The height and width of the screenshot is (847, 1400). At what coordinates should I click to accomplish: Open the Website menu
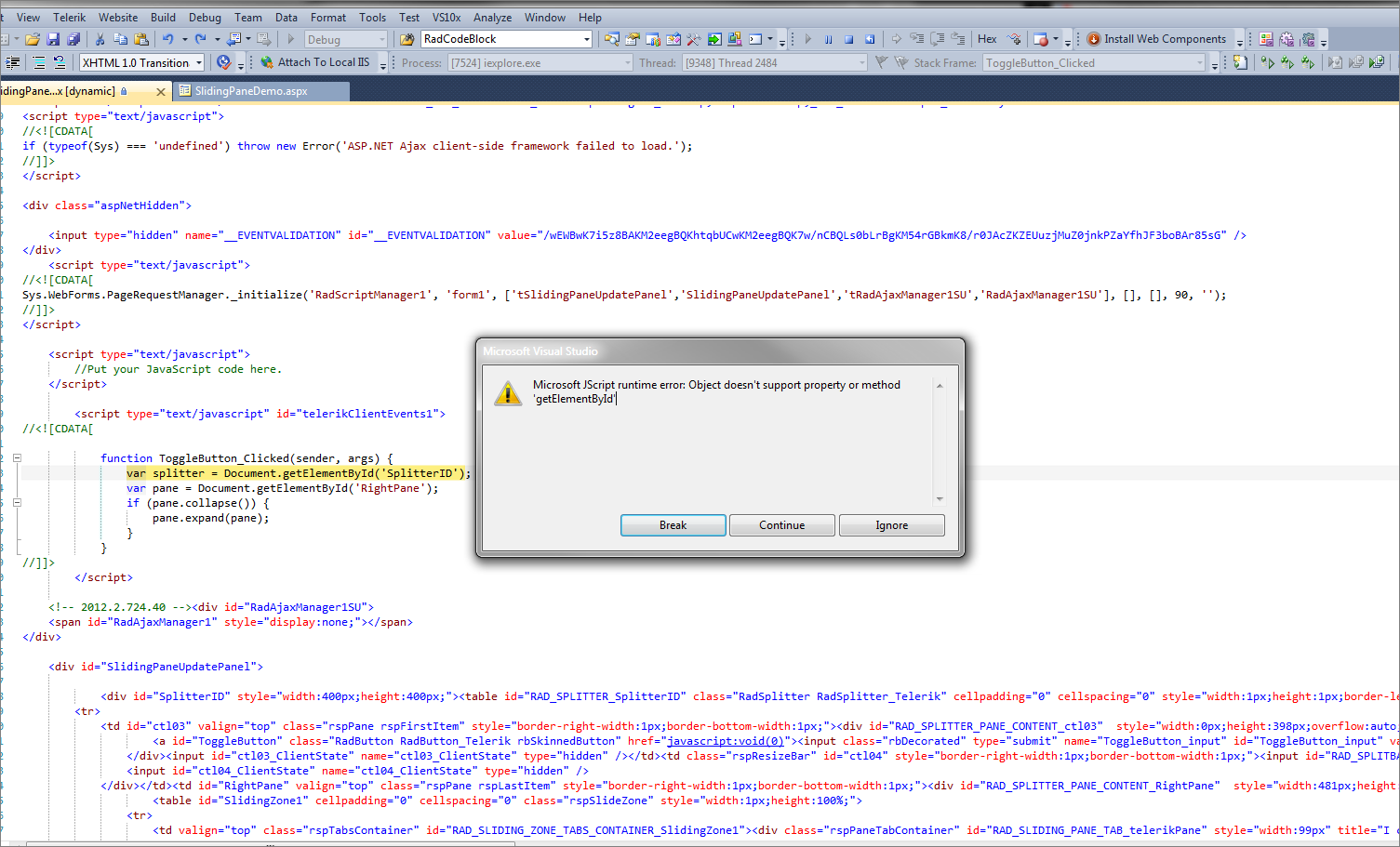118,17
